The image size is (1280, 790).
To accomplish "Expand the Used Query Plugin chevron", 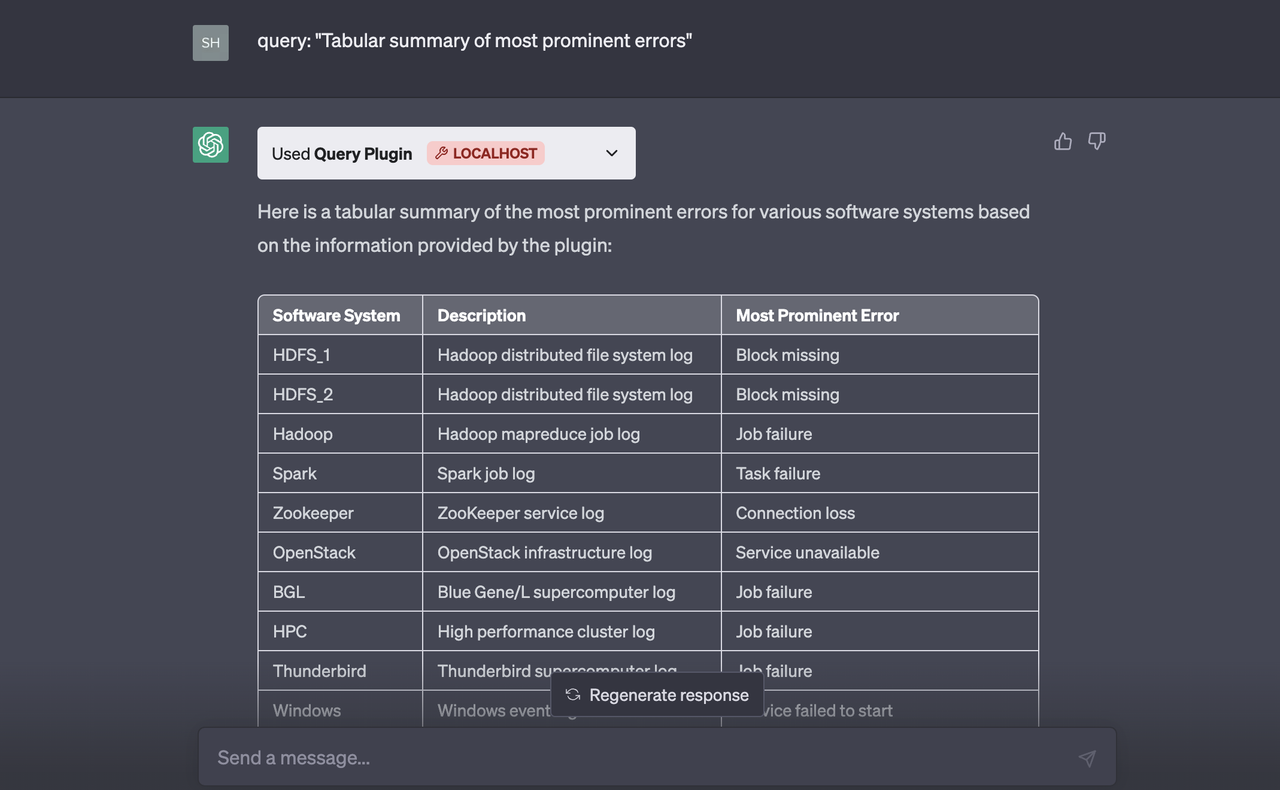I will (612, 153).
